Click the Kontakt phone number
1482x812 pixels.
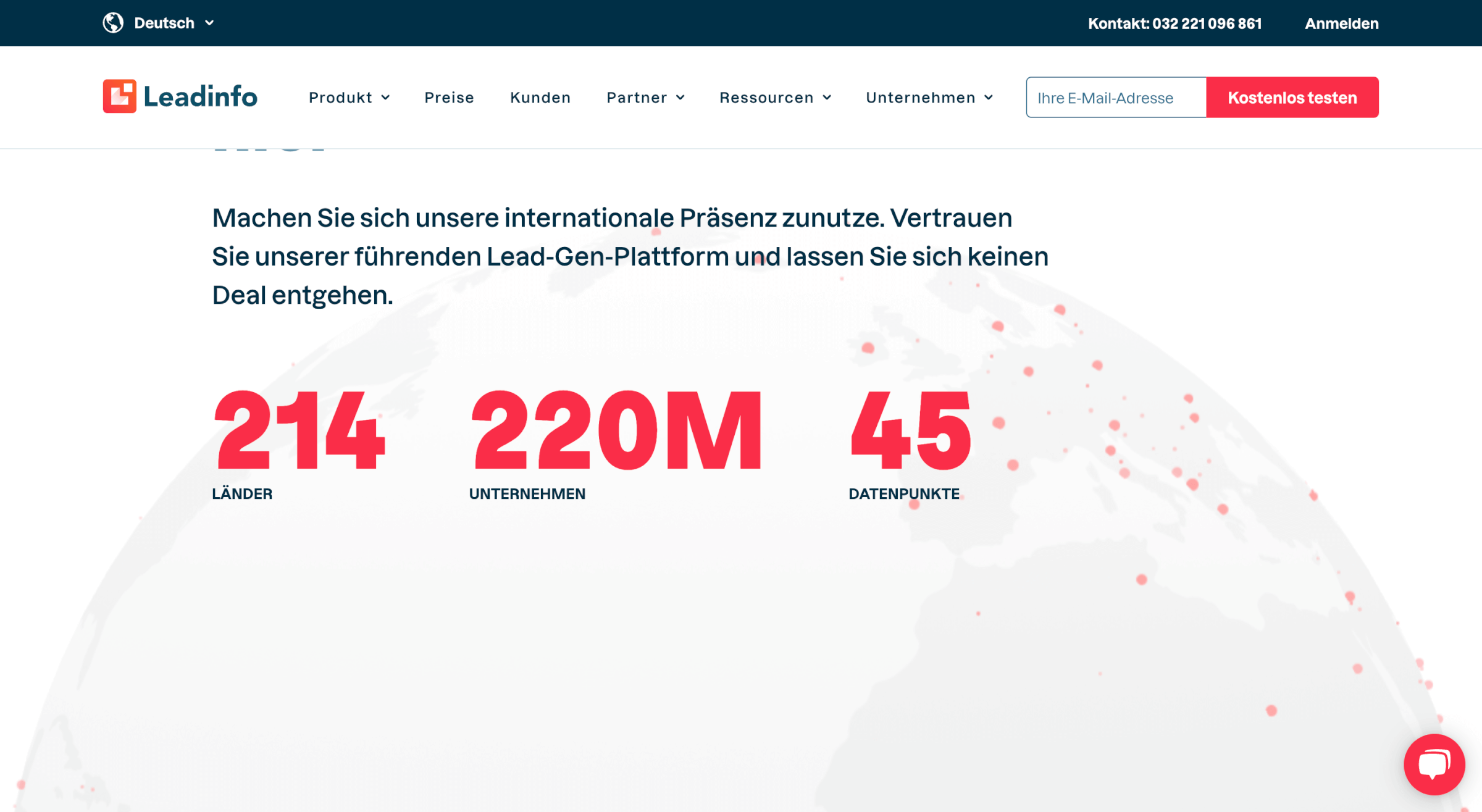[1174, 23]
